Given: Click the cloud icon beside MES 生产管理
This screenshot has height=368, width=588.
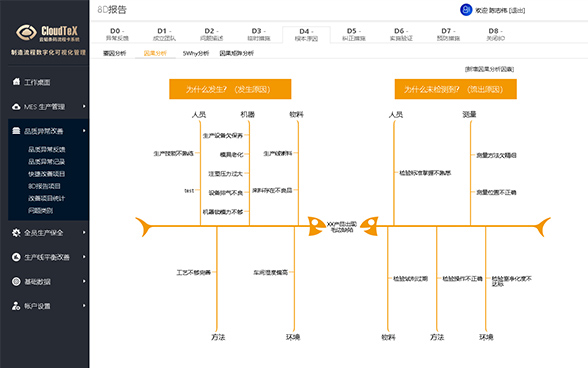Looking at the screenshot, I should [16, 107].
